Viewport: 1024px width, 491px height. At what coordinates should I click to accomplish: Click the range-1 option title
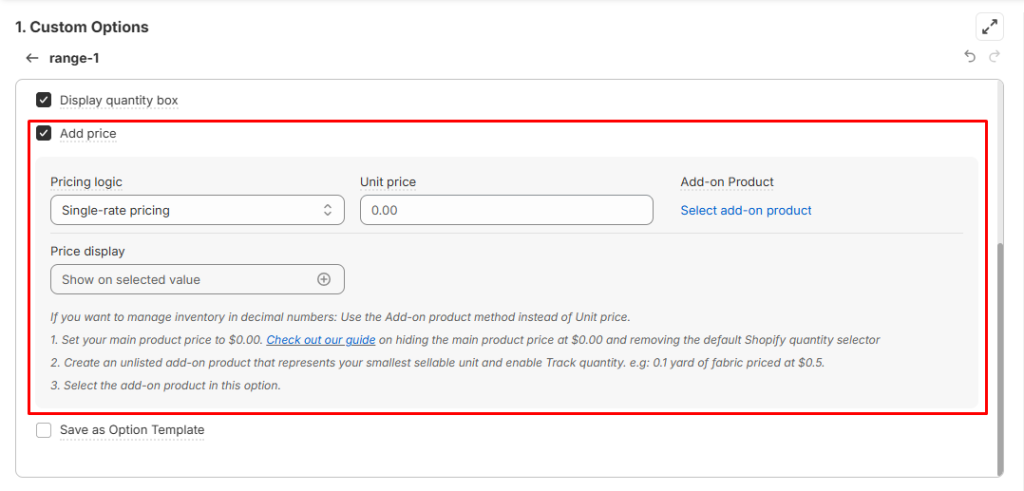74,58
